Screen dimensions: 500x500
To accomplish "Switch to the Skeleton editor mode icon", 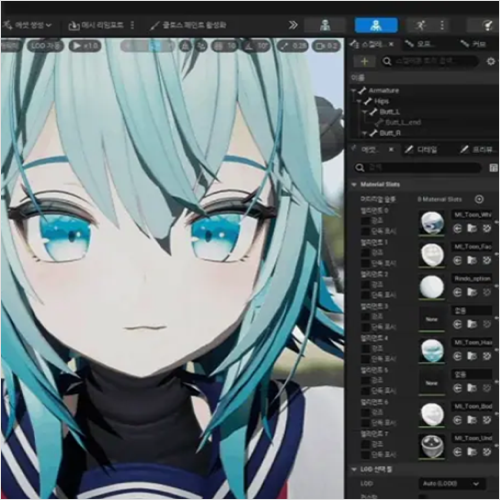I will tap(325, 25).
